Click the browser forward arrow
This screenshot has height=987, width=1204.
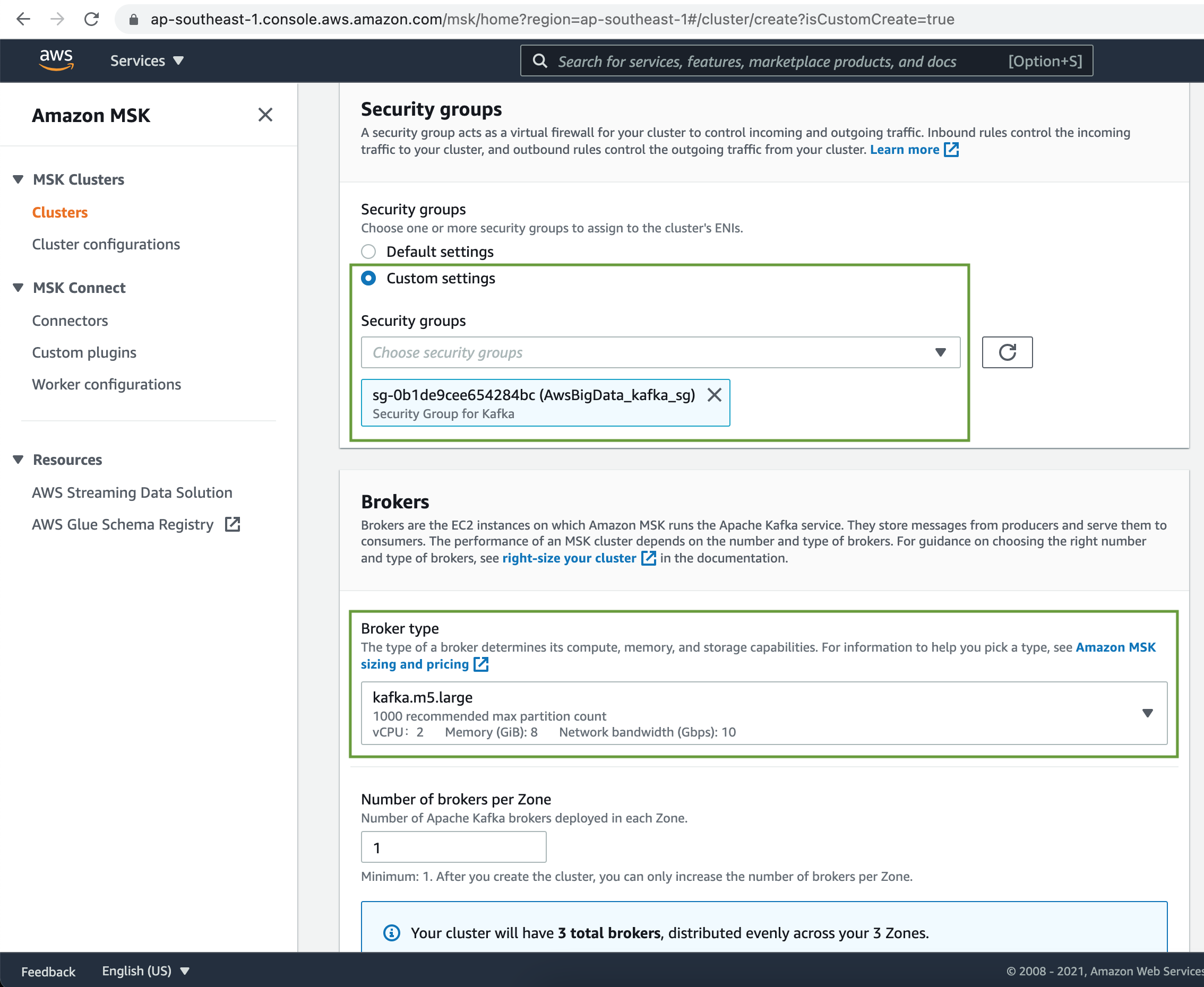(x=57, y=19)
